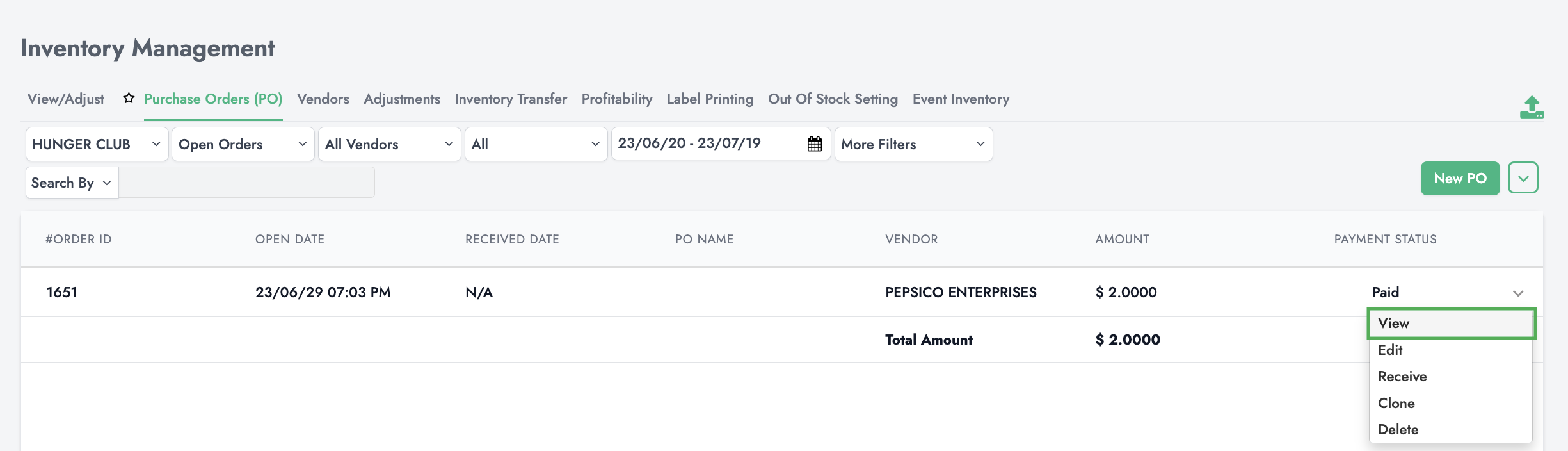Switch to the Vendors tab
Viewport: 1568px width, 451px height.
coord(323,99)
